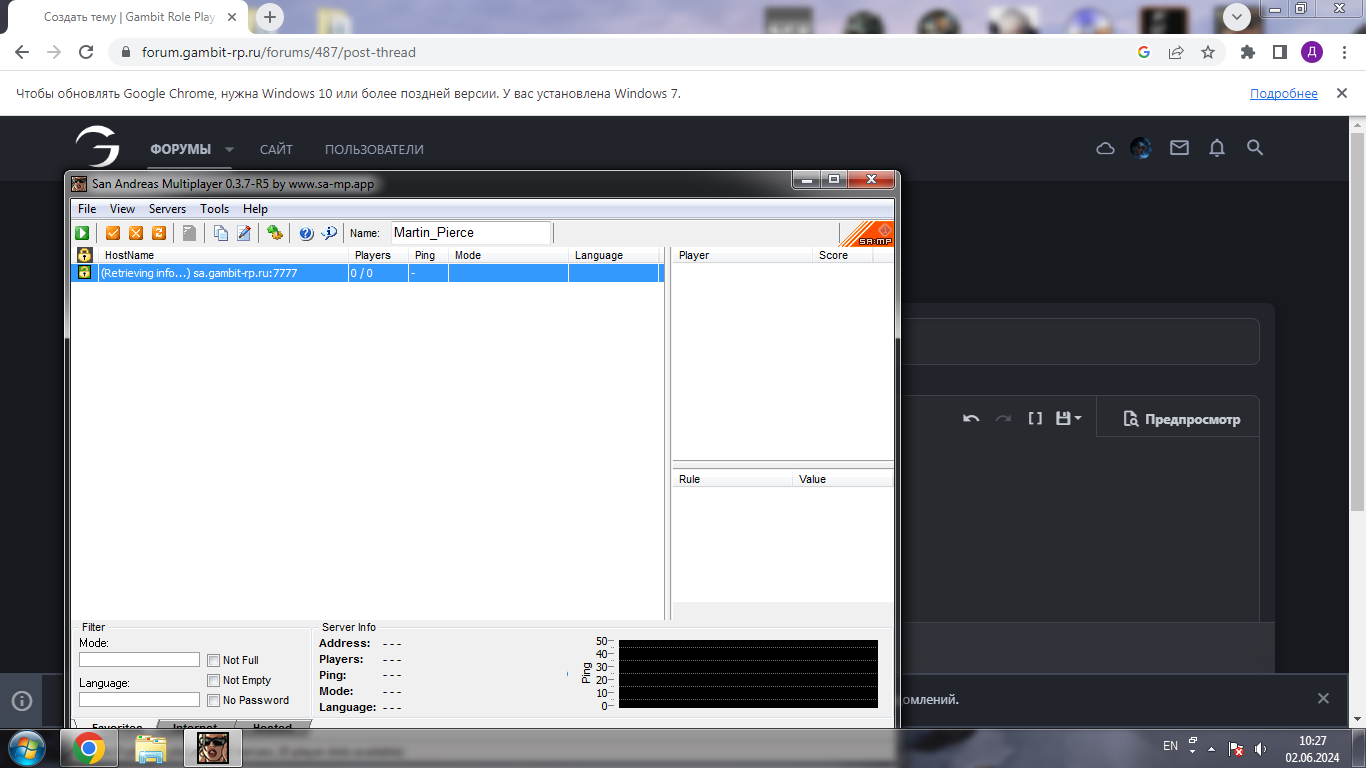The image size is (1366, 768).
Task: Follow the Подробнее link
Action: pyautogui.click(x=1283, y=93)
